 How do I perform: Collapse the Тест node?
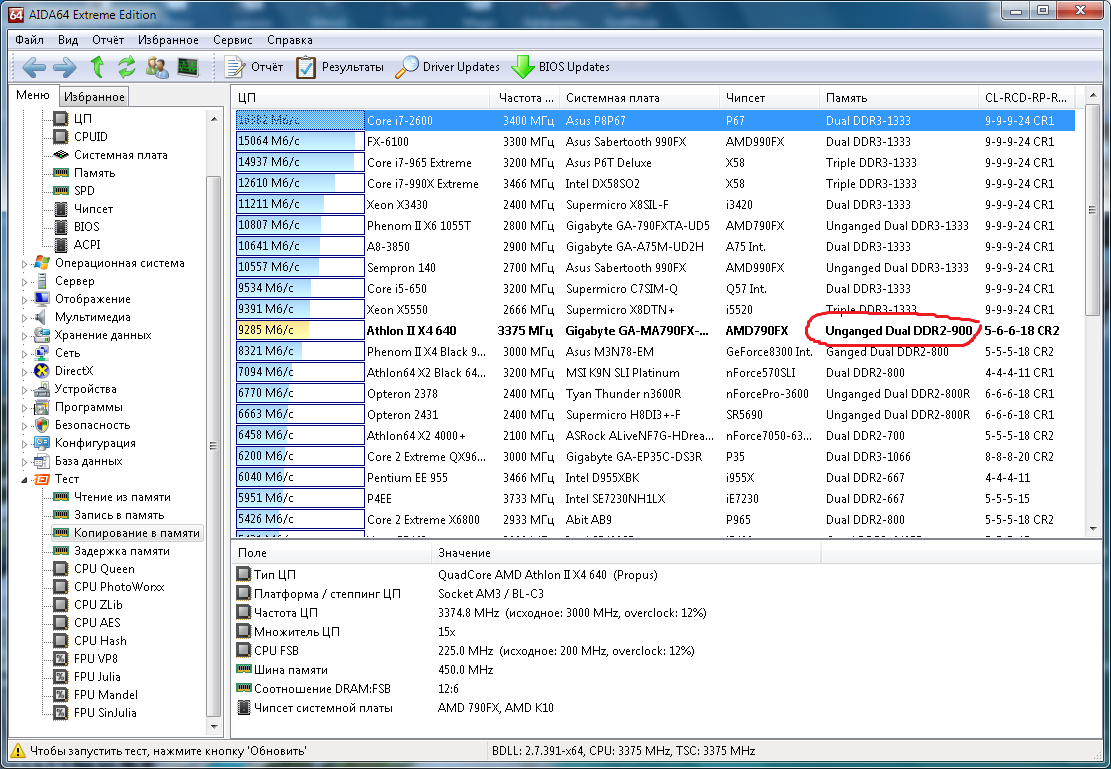pyautogui.click(x=24, y=480)
